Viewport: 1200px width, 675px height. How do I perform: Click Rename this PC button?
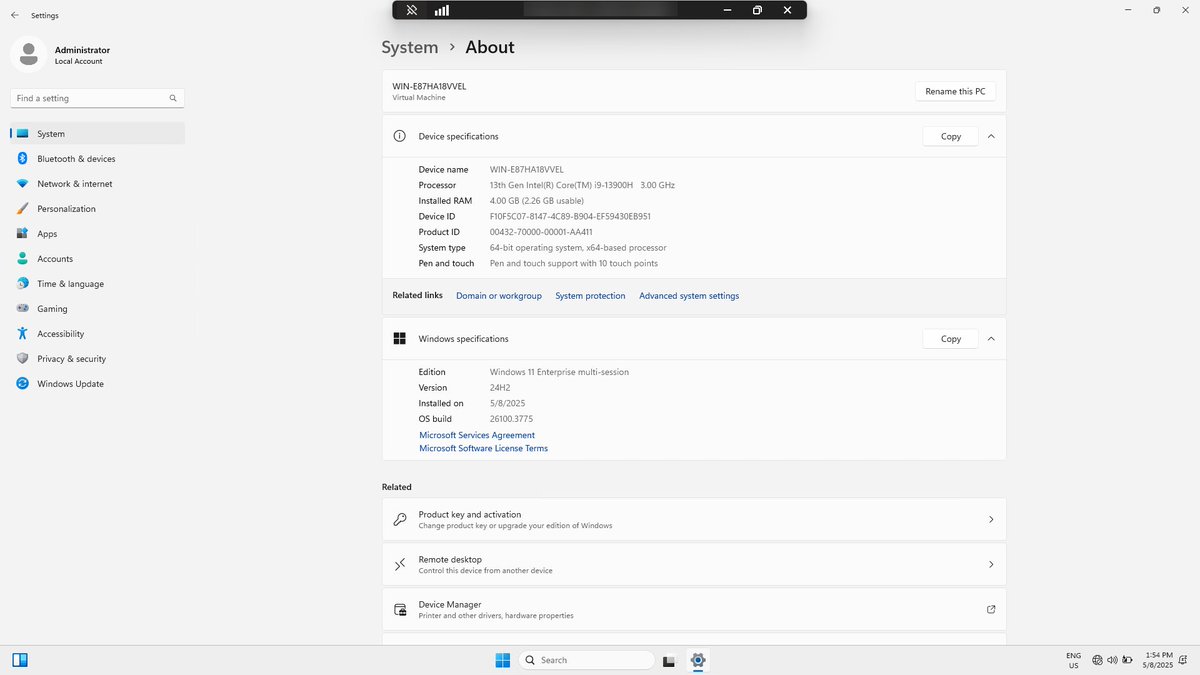click(955, 91)
